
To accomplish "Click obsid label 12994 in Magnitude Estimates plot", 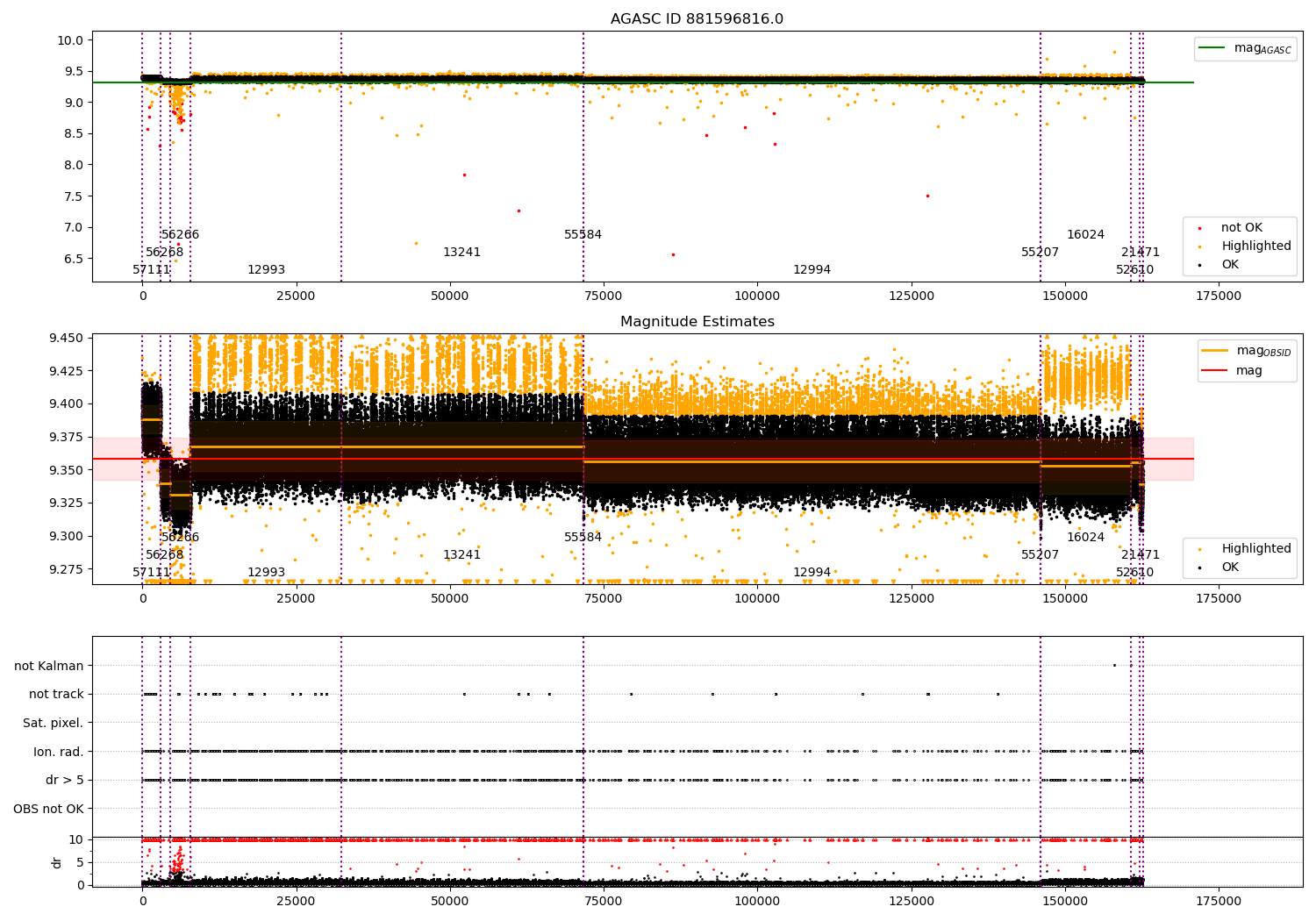I will [812, 573].
